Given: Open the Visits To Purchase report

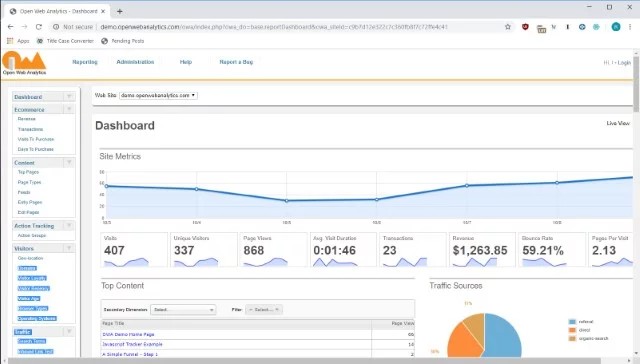Looking at the screenshot, I should (36, 139).
